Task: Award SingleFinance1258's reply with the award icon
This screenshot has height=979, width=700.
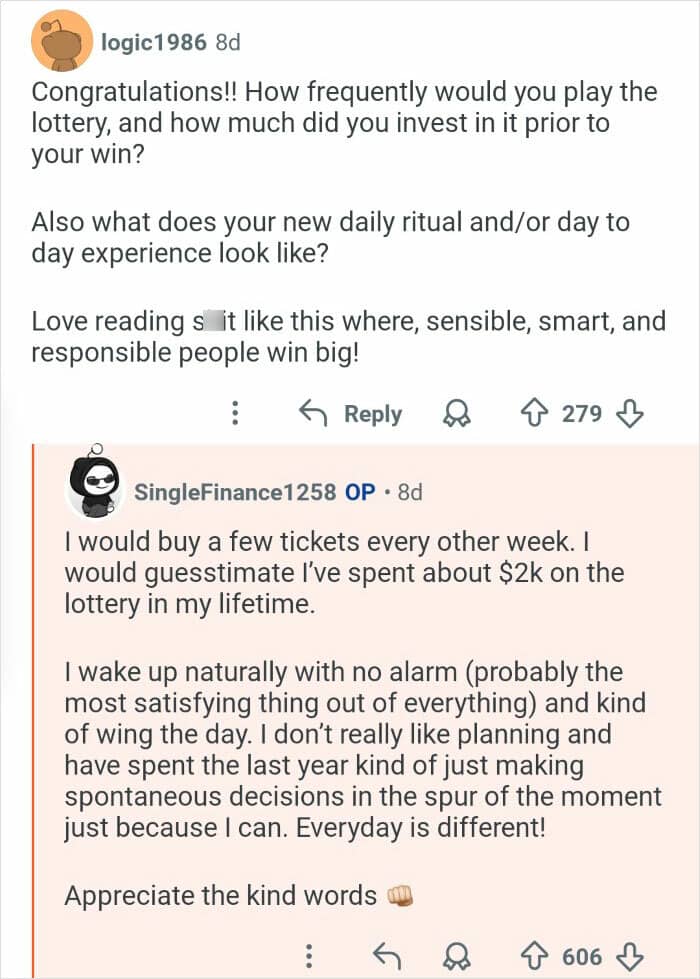Action: click(x=456, y=957)
